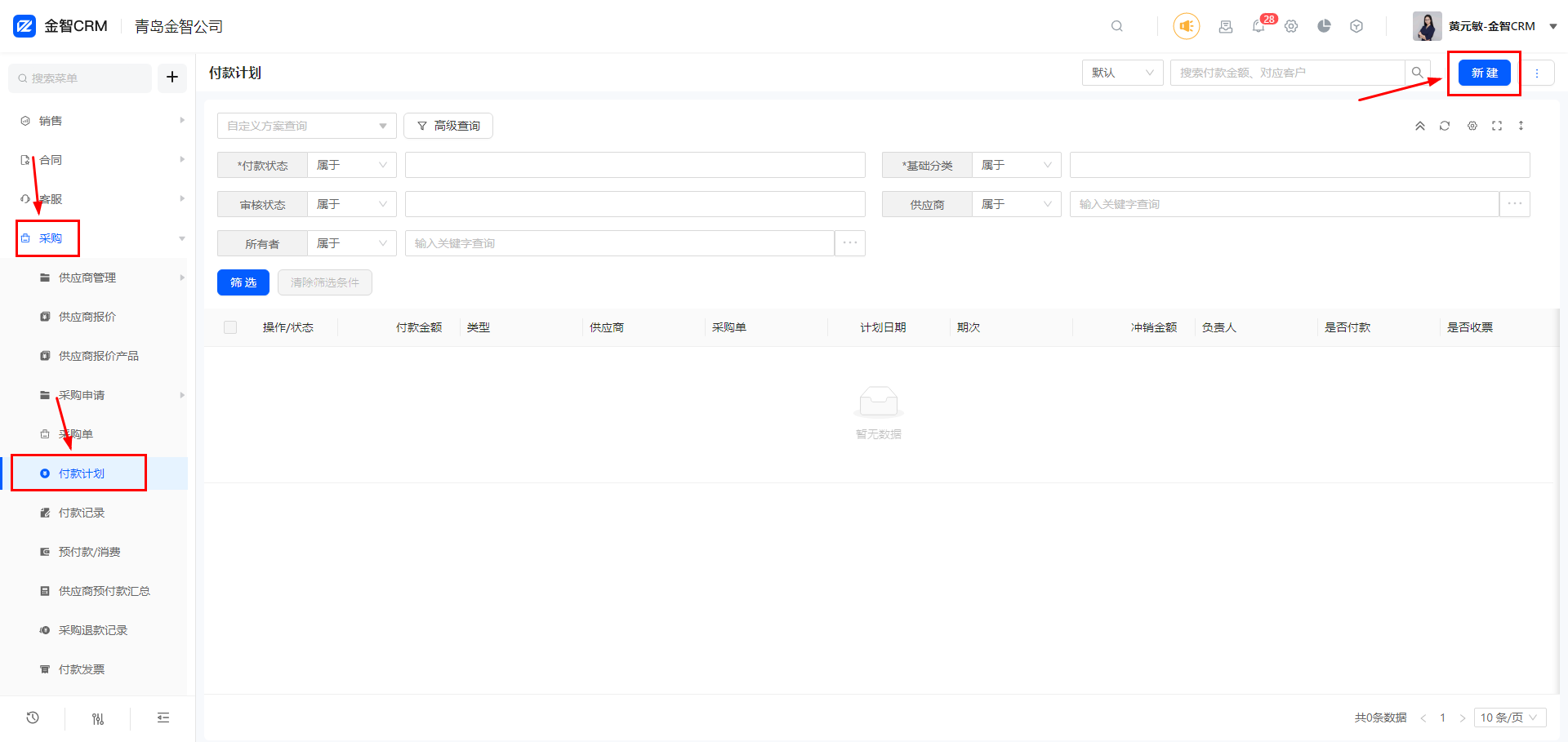Open the 默认 view dropdown
The image size is (1568, 742).
pyautogui.click(x=1123, y=73)
